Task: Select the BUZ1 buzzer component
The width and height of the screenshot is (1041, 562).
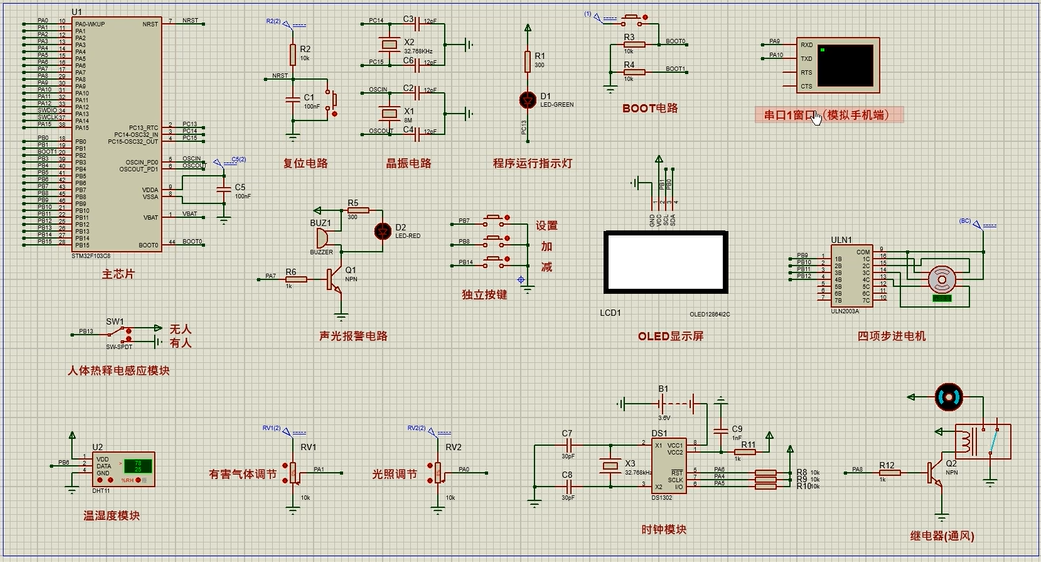Action: (324, 238)
